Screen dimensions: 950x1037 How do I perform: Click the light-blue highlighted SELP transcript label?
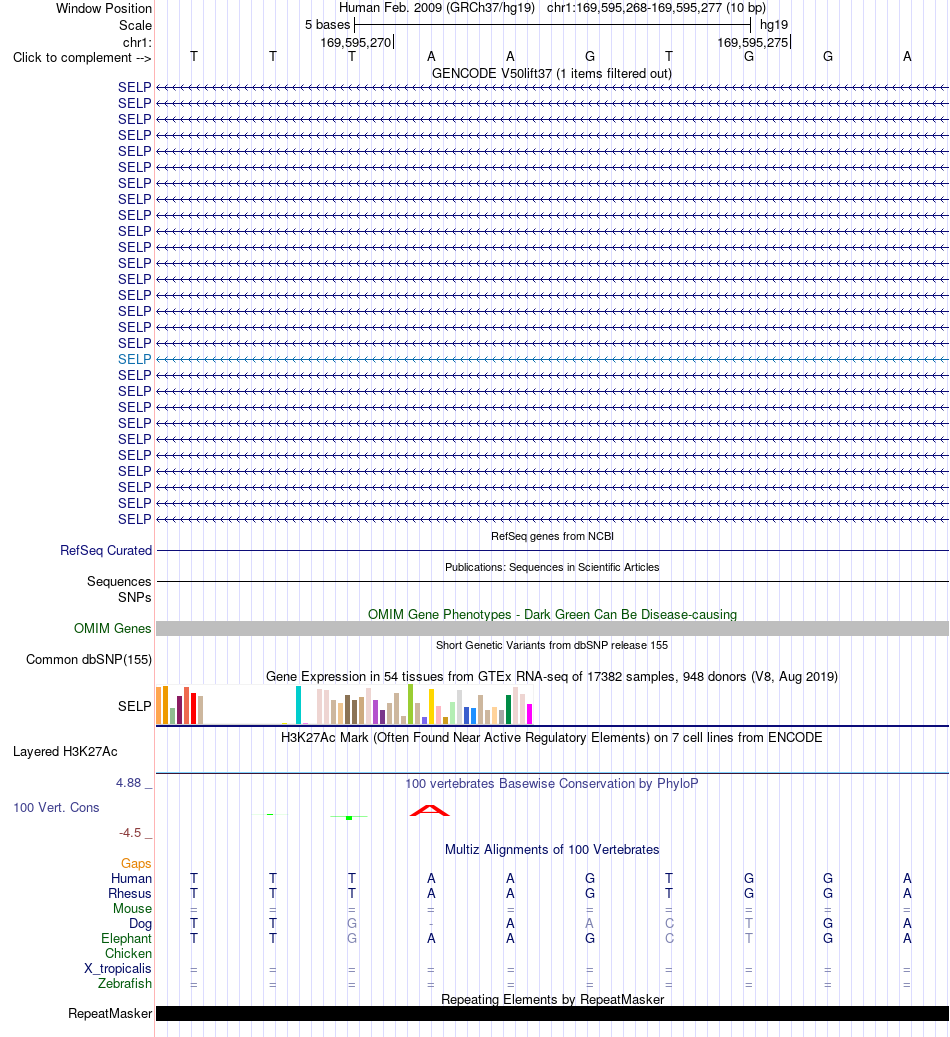(x=134, y=359)
